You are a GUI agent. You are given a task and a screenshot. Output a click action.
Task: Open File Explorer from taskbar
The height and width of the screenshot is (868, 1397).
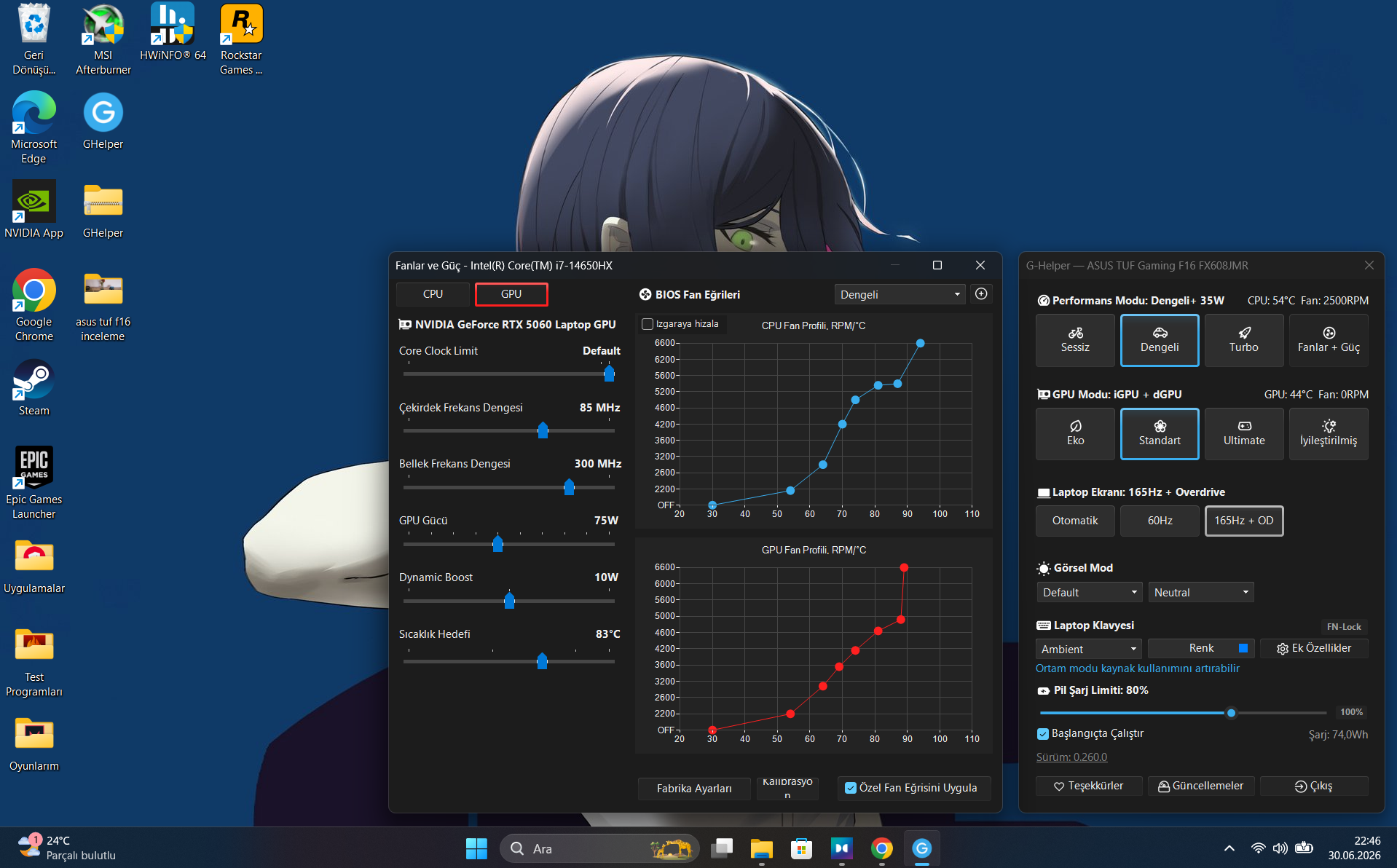tap(762, 848)
